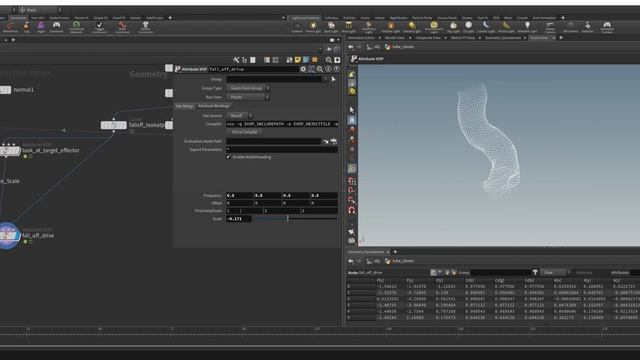Viewport: 640px width, 360px height.
Task: Click the Constraints Network shelf tool
Action: (76, 27)
